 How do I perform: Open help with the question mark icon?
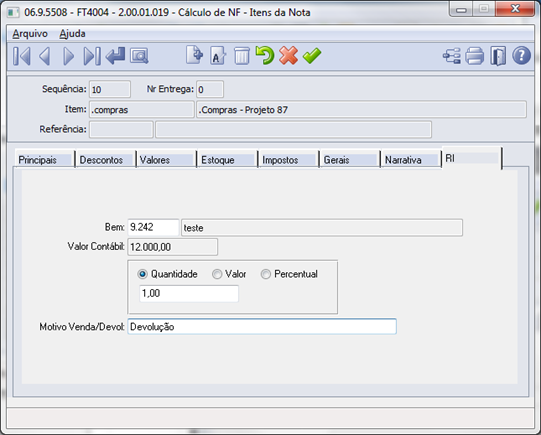[521, 56]
